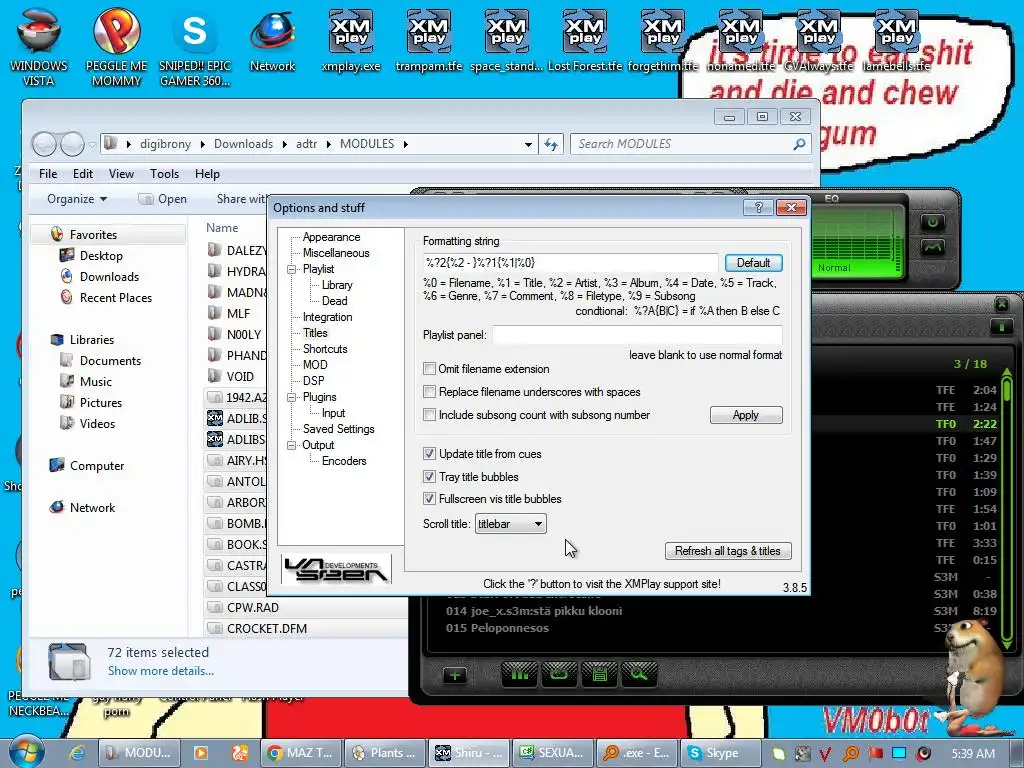
Task: Select Miscellaneous in options tree
Action: 336,253
